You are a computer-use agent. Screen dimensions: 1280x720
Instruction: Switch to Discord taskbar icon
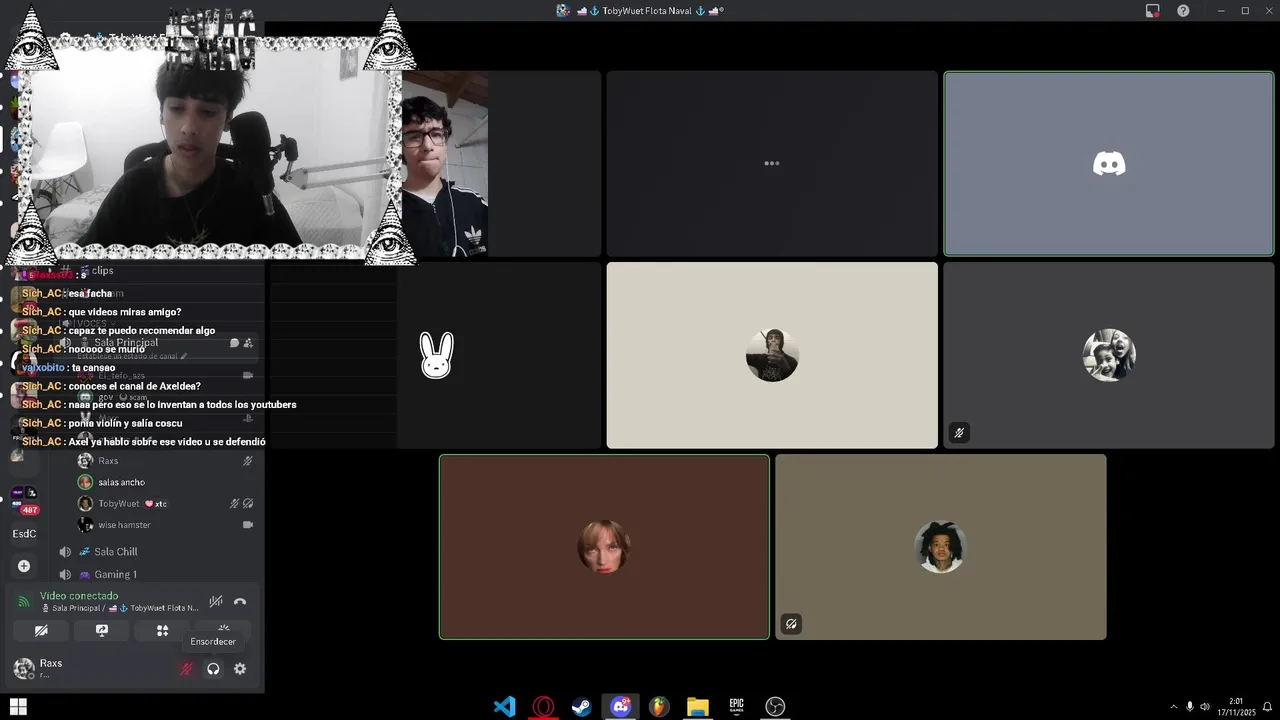pos(620,707)
